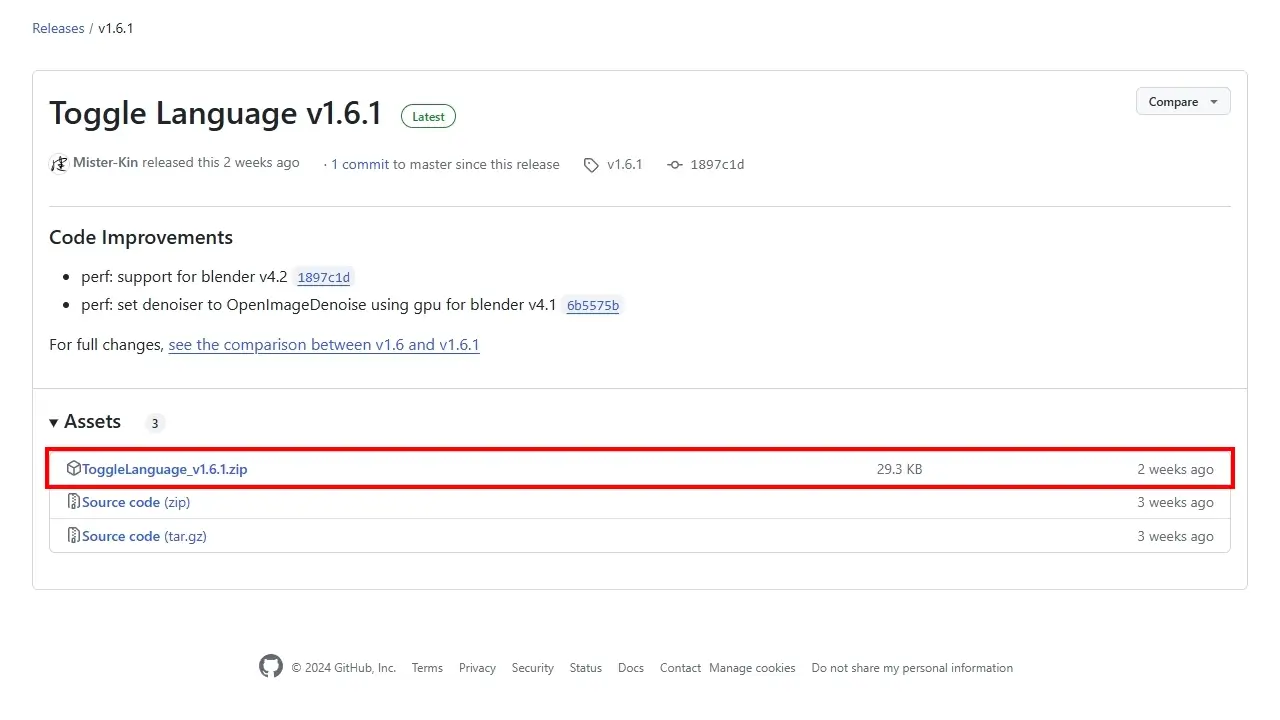
Task: Click the commit icon beside 1897c1d
Action: tap(675, 165)
